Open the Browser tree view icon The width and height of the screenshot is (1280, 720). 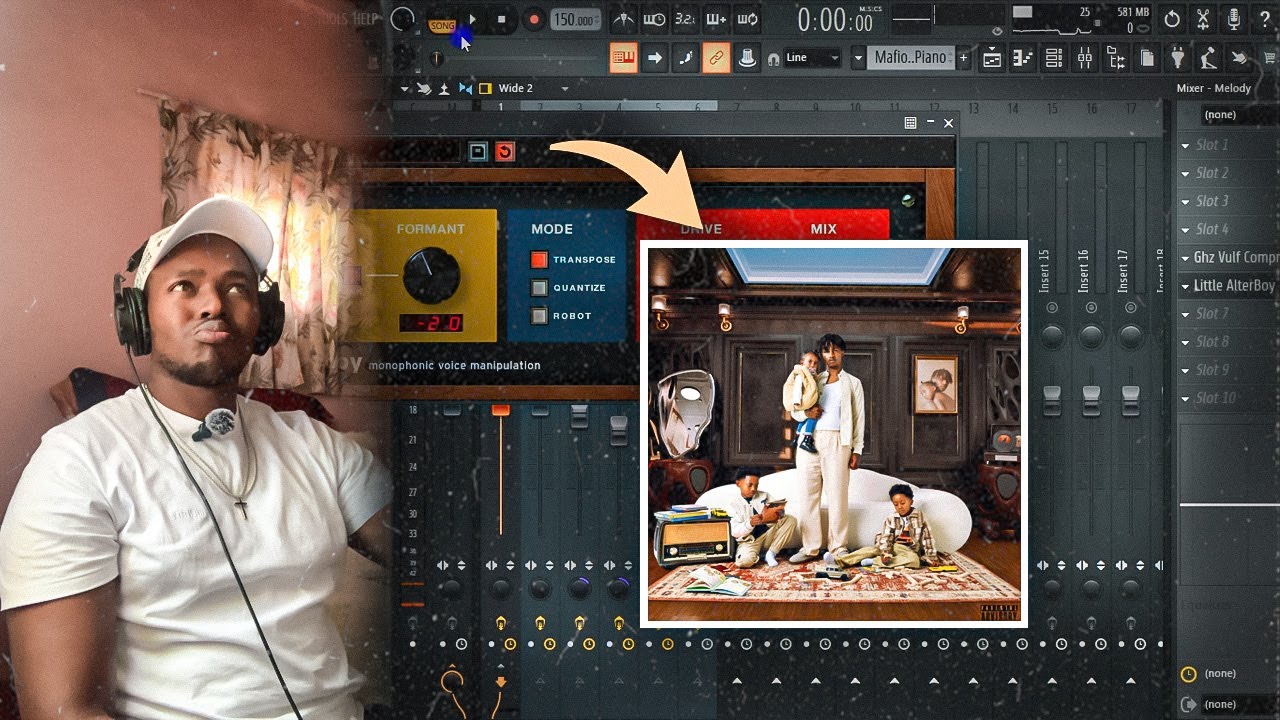click(x=1116, y=59)
